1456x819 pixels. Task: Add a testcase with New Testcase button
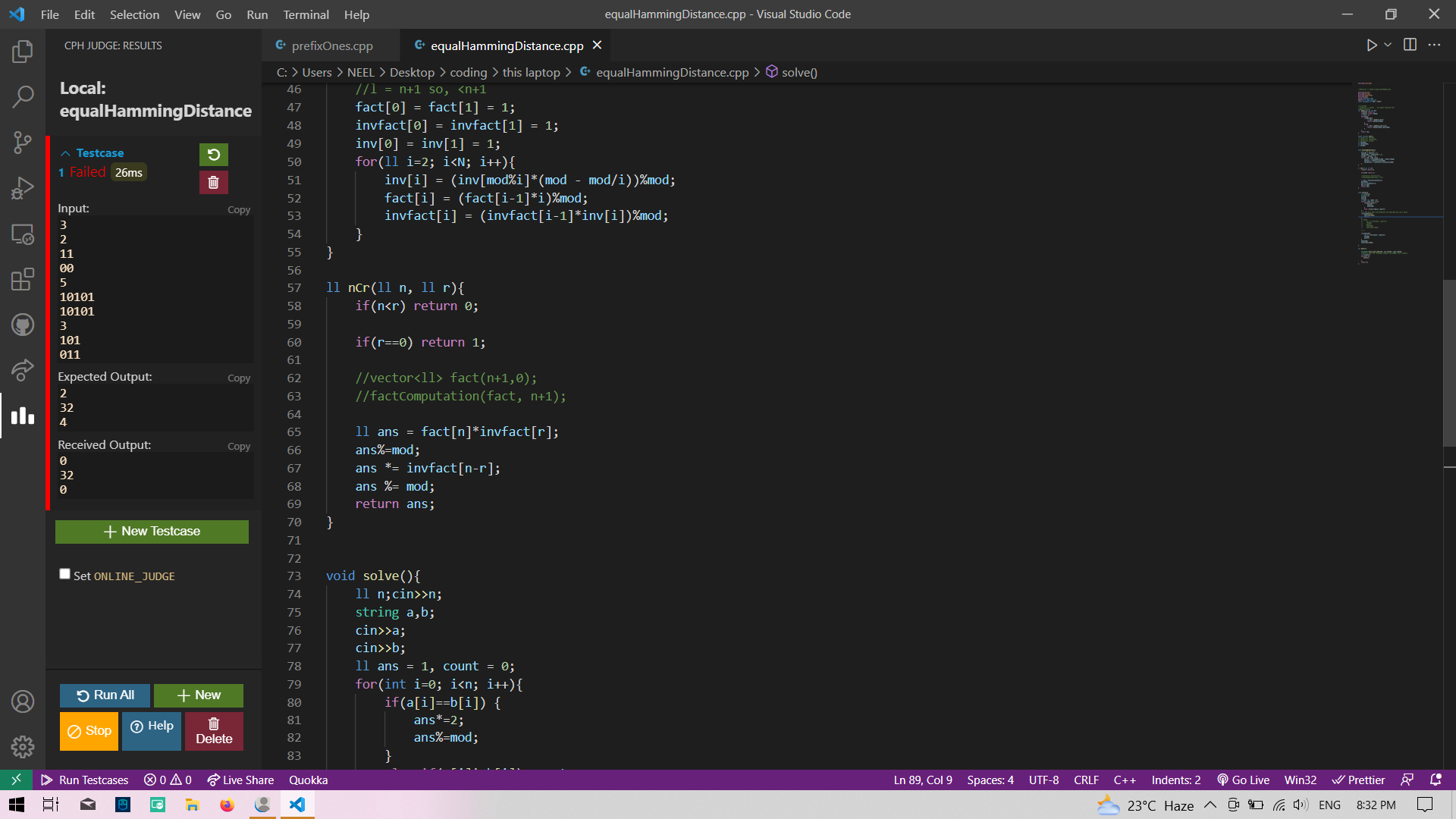pos(152,531)
